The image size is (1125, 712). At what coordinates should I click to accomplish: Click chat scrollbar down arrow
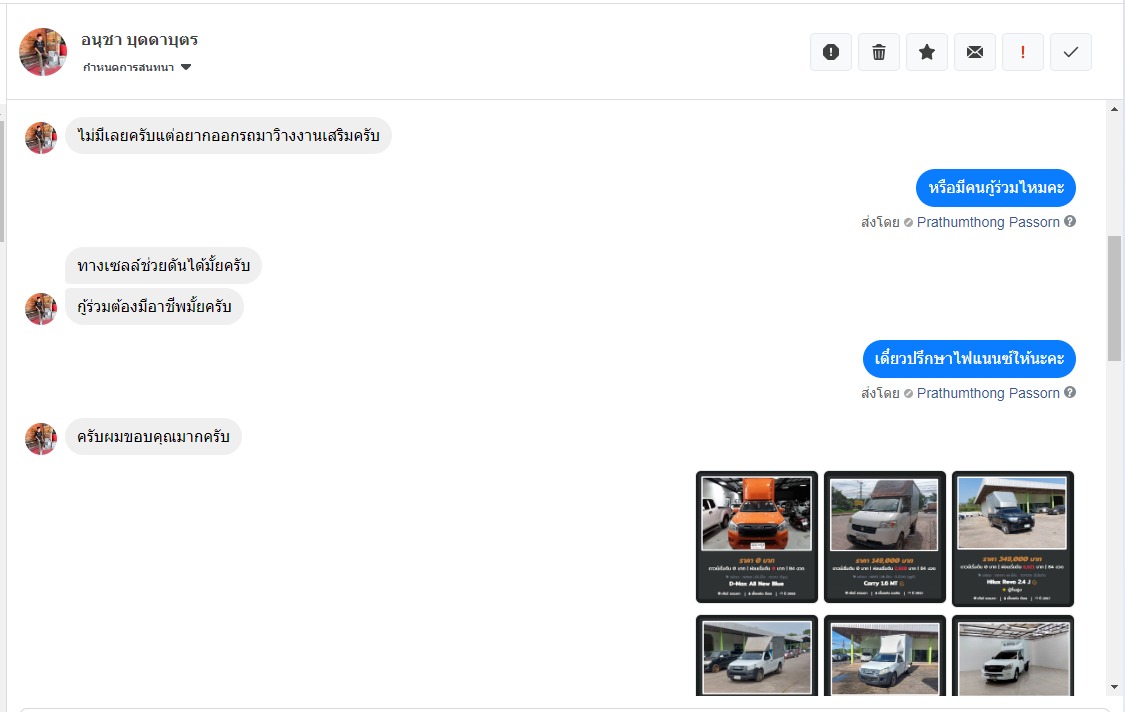click(x=1114, y=687)
